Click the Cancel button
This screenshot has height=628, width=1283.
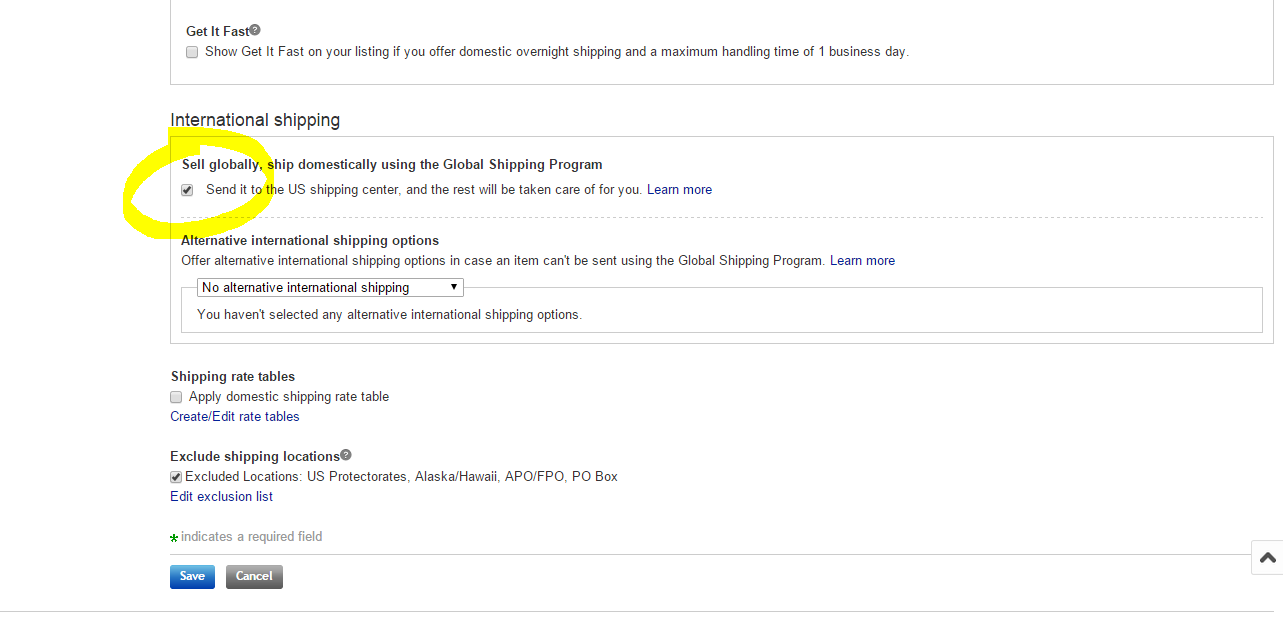click(x=254, y=576)
